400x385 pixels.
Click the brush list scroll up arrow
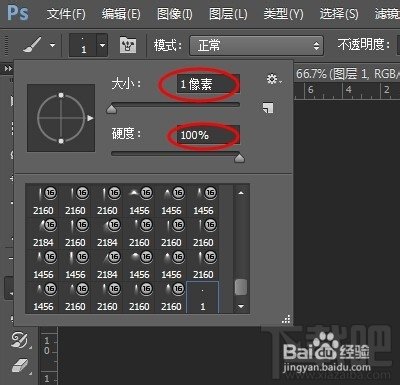241,193
